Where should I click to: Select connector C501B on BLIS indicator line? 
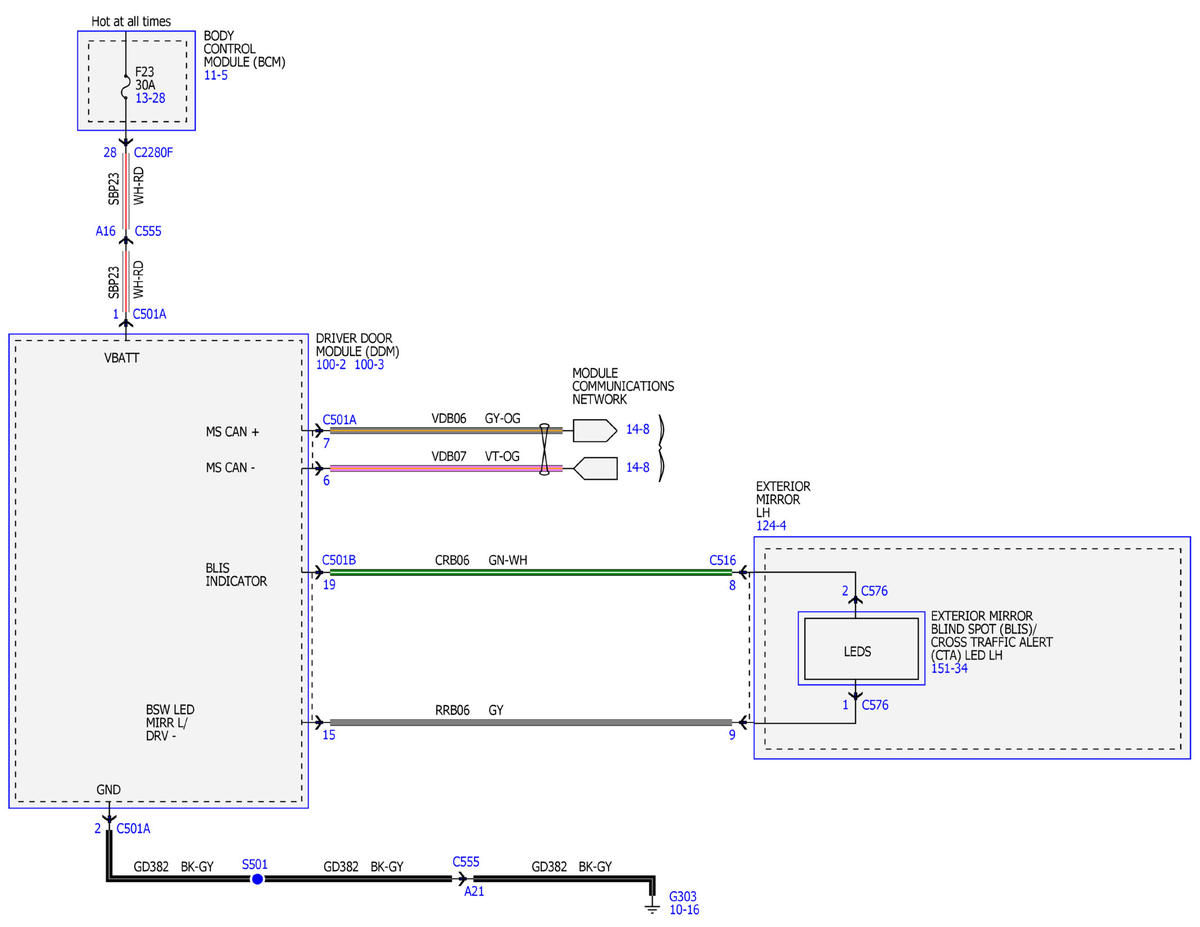340,561
